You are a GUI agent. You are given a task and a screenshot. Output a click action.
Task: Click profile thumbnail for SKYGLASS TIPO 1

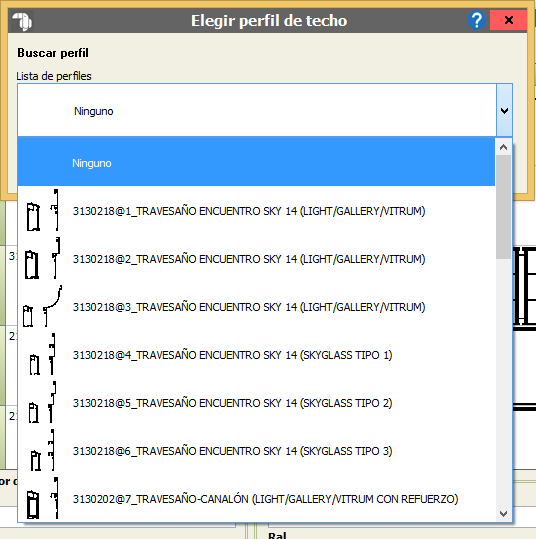[43, 354]
